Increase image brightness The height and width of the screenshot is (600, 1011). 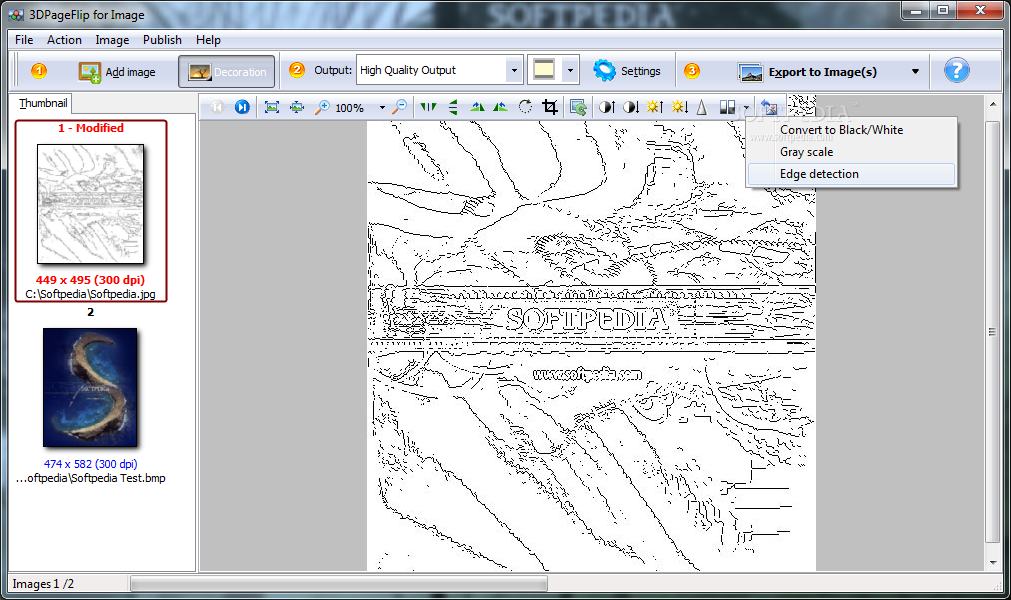(654, 107)
